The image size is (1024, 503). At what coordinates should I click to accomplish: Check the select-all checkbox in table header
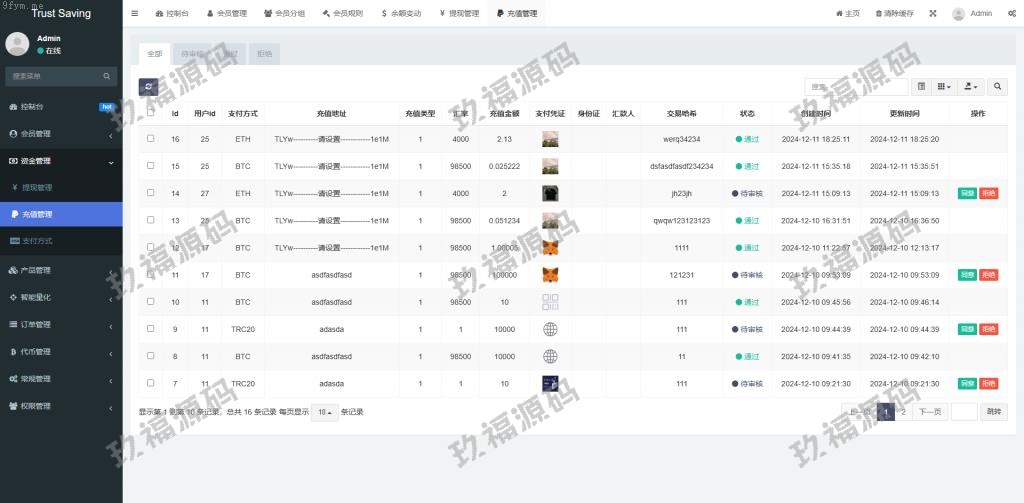click(151, 112)
